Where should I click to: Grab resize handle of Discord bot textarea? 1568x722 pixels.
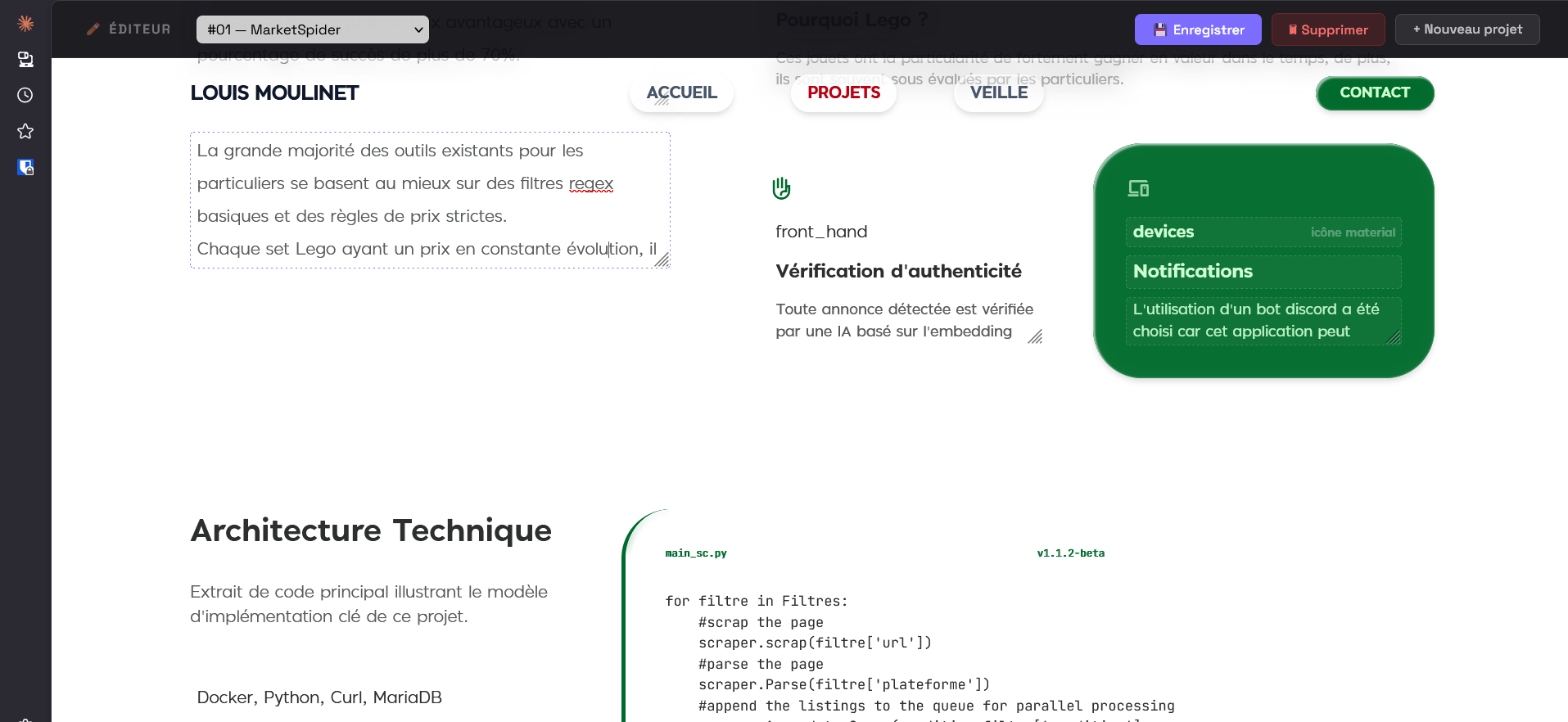coord(1394,337)
